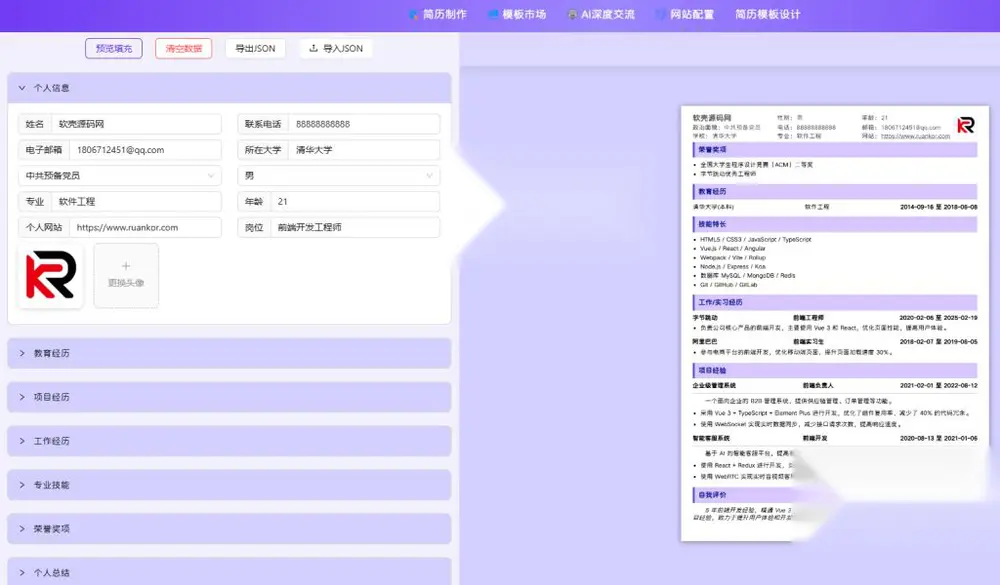This screenshot has width=1000, height=585.
Task: Click the 导入JSON button
Action: 336,48
